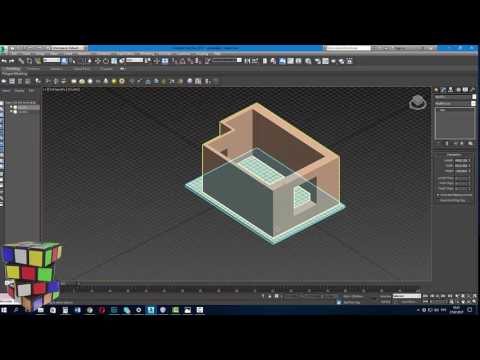Toggle visibility eye of first scene object

[x=11, y=107]
